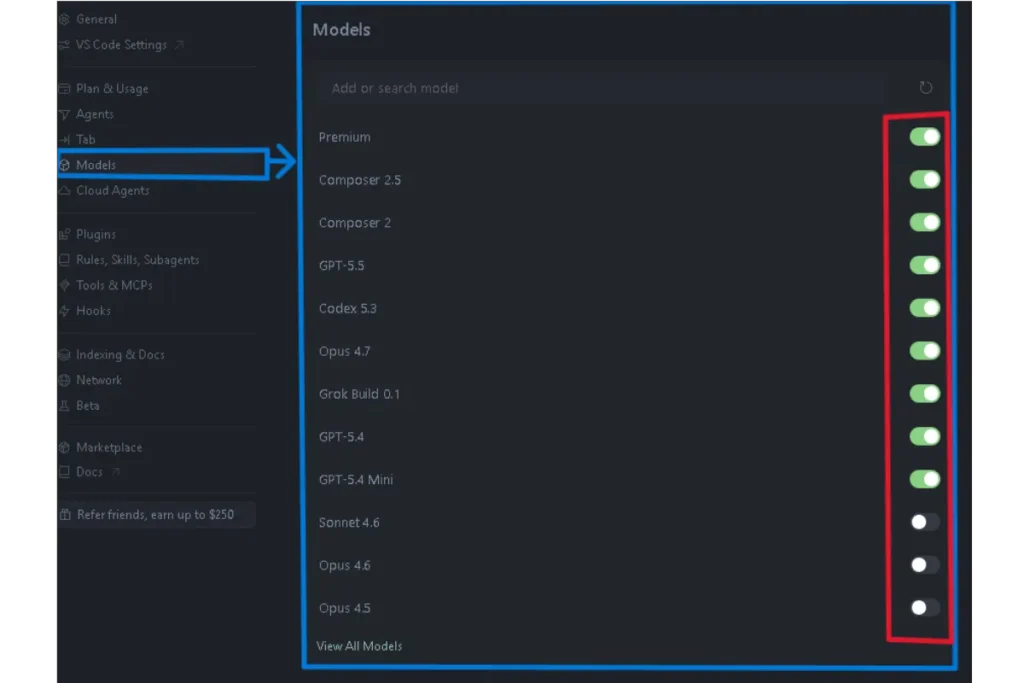Click the Grok Build 0.1 label
This screenshot has height=683, width=1024.
[x=359, y=394]
